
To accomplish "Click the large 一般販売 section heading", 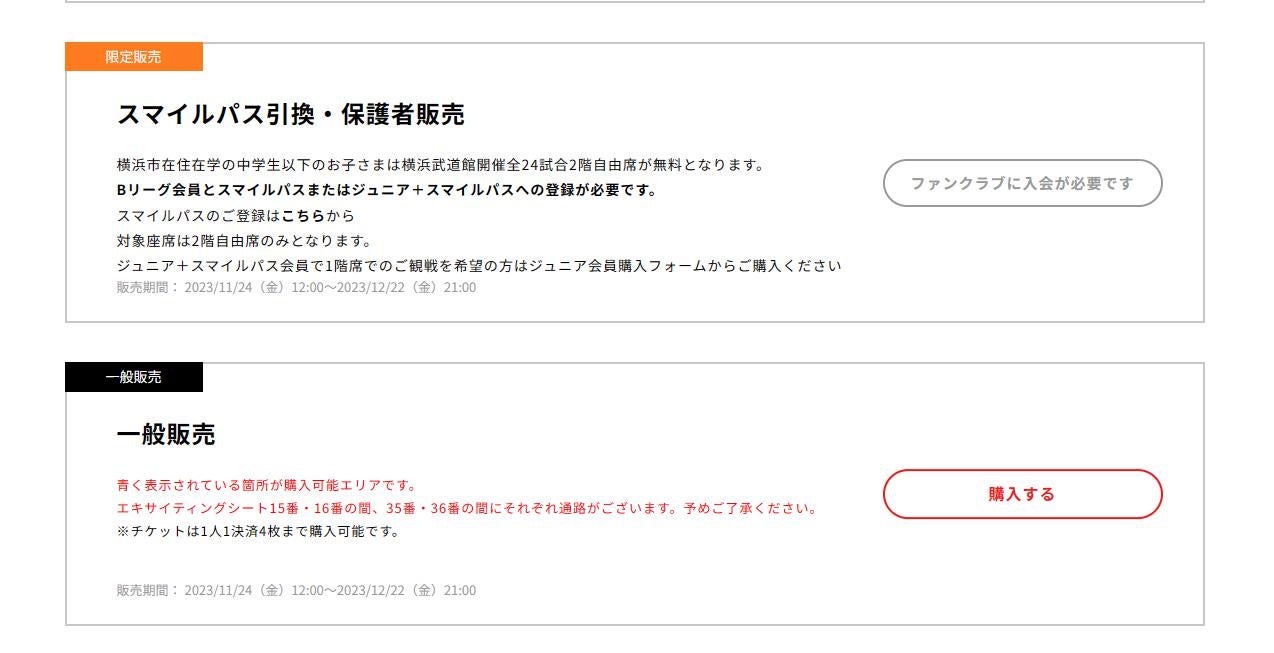I will 166,435.
